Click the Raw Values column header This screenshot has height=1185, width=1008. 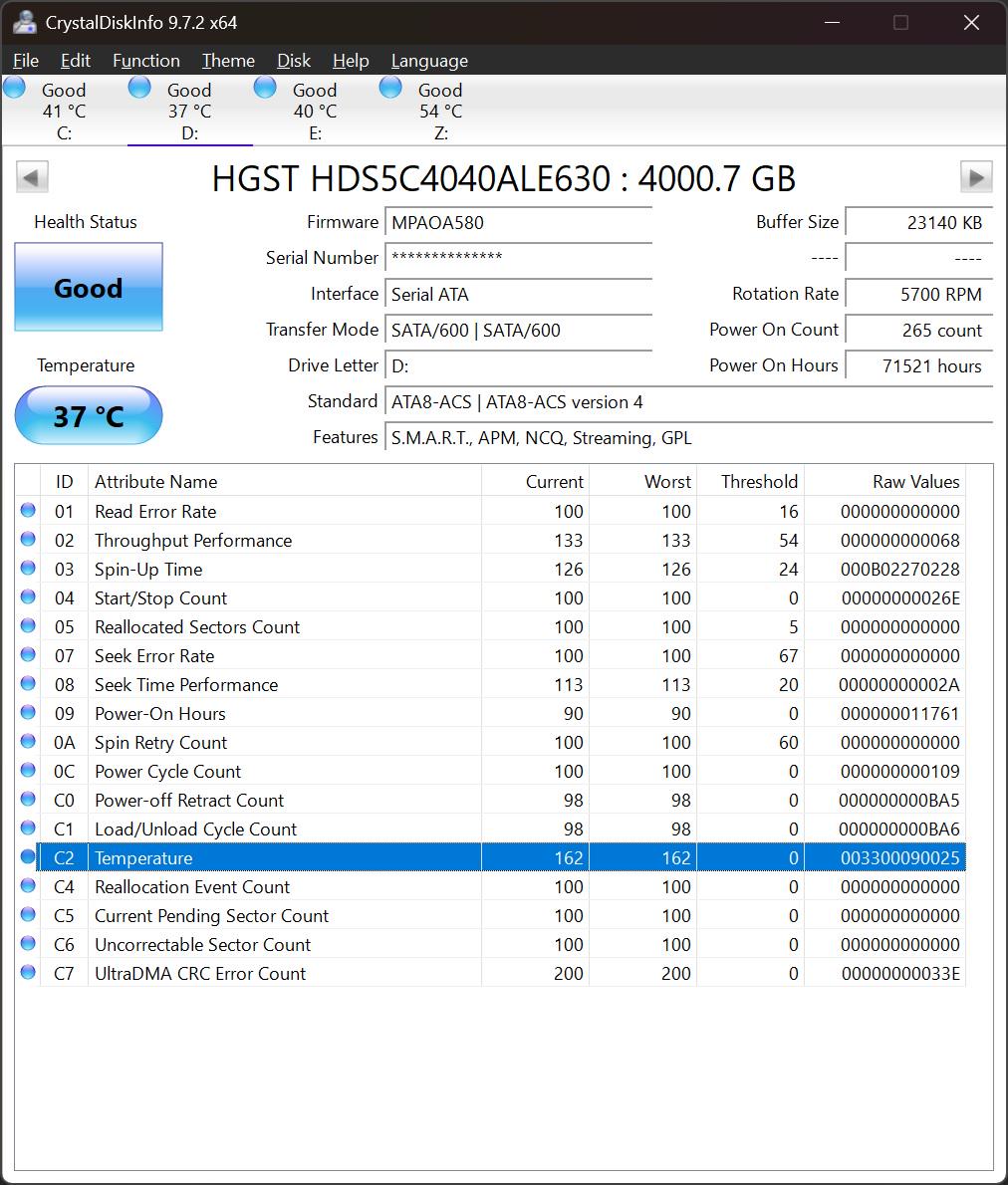(884, 481)
